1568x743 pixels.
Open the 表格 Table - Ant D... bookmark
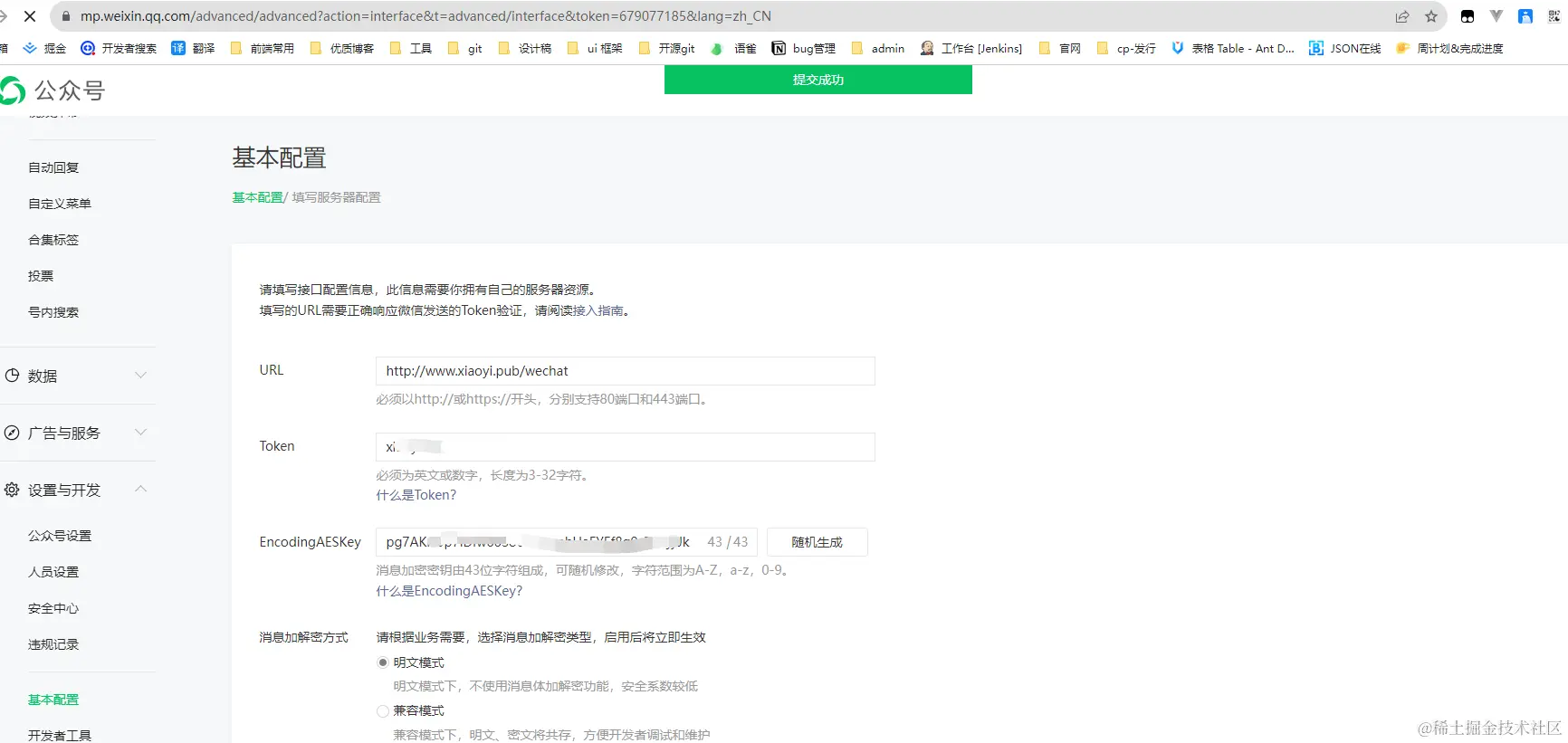point(1233,49)
